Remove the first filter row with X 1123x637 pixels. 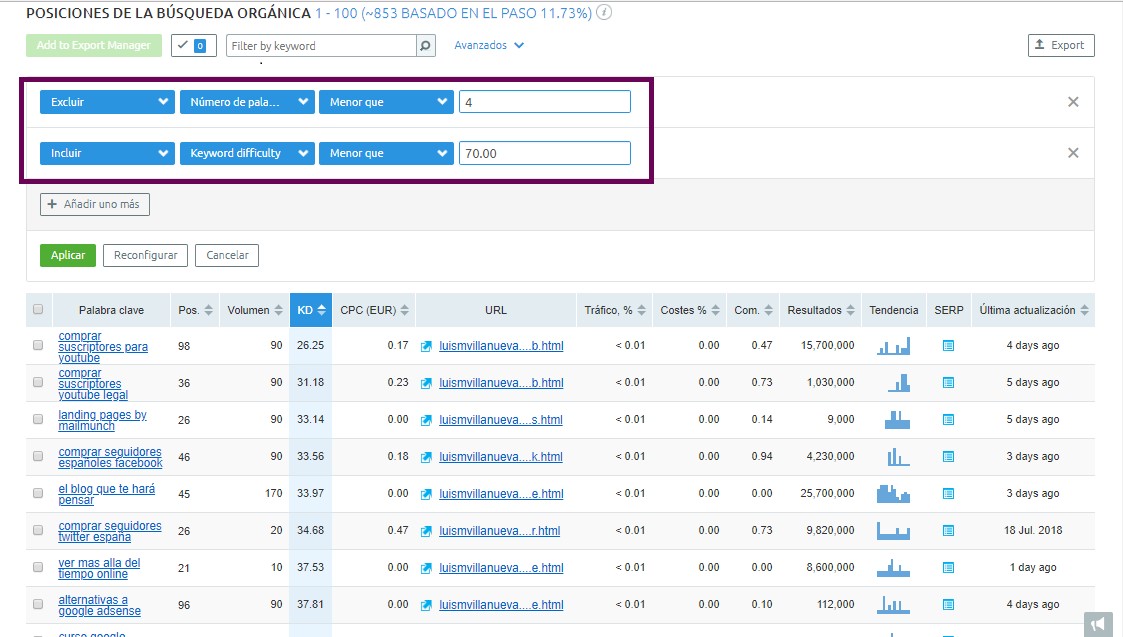pyautogui.click(x=1073, y=102)
